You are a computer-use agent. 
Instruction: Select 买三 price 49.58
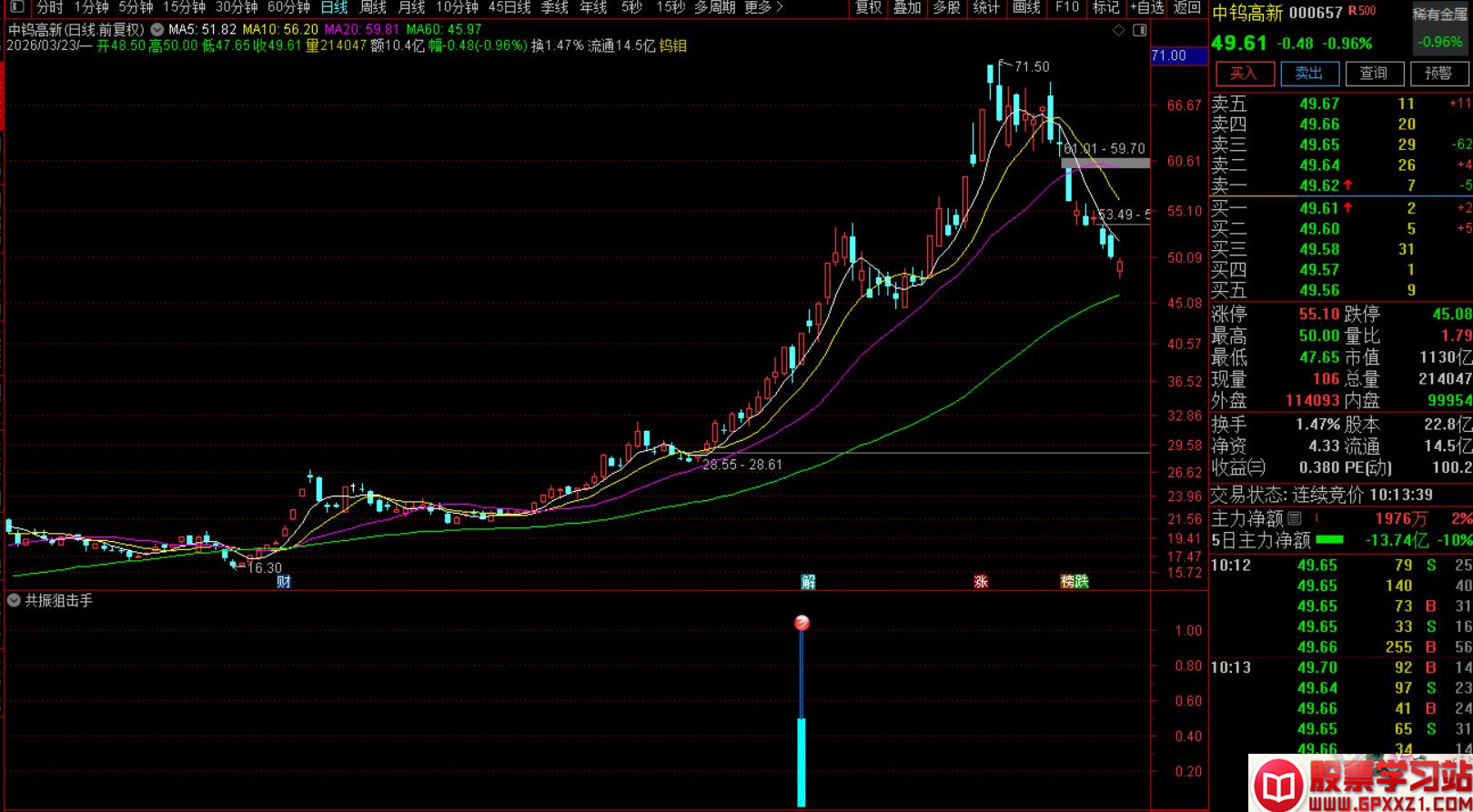[x=1319, y=249]
